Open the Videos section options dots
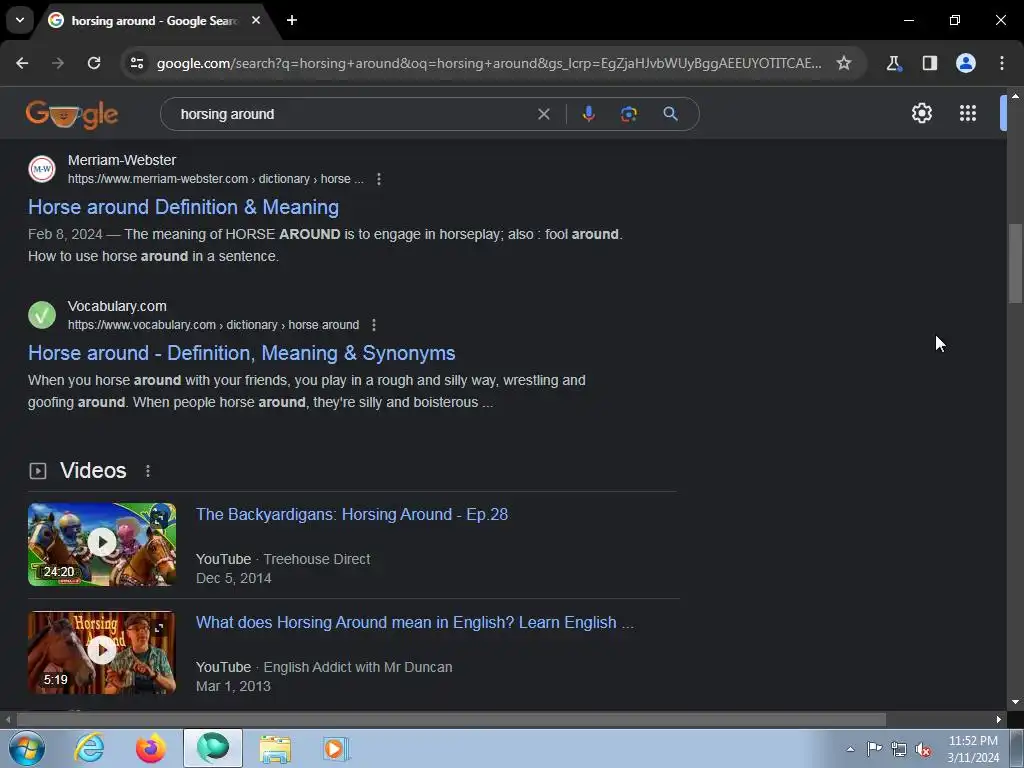1024x768 pixels. (148, 471)
